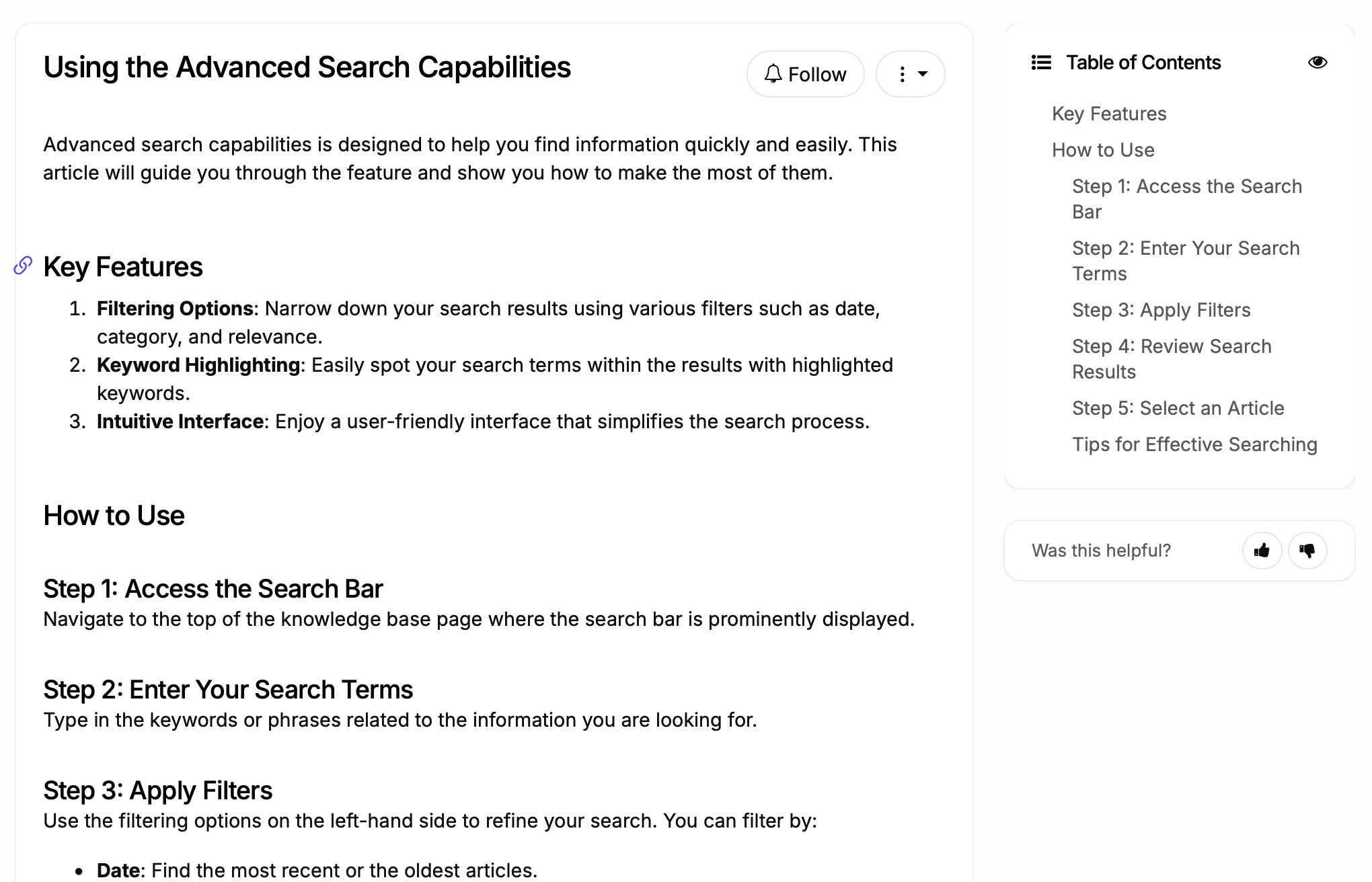Jump to Key Features in contents
The image size is (1372, 882).
(1108, 114)
